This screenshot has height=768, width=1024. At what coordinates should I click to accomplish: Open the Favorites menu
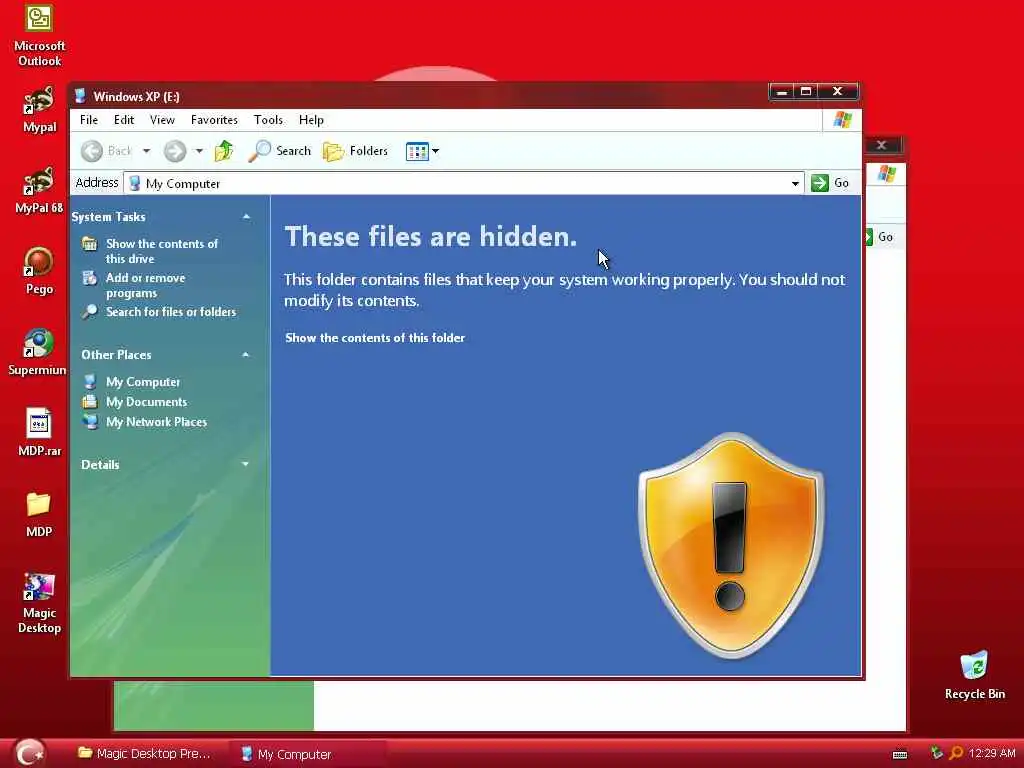(x=214, y=120)
